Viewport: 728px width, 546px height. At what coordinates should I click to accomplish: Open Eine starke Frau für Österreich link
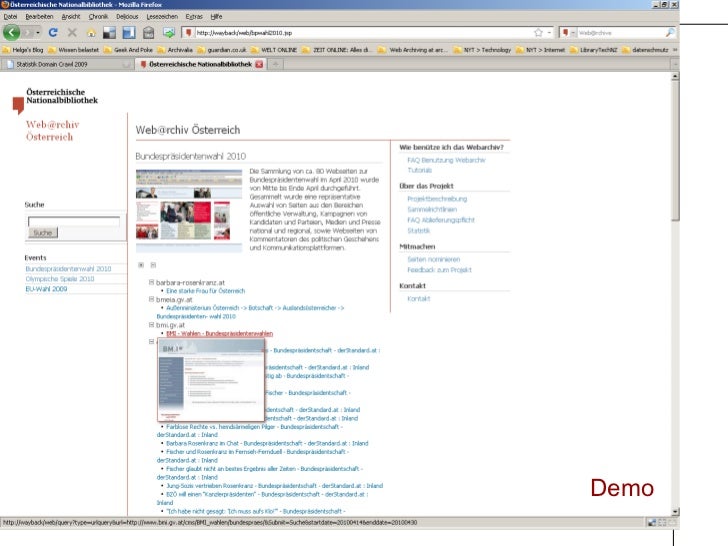[206, 291]
